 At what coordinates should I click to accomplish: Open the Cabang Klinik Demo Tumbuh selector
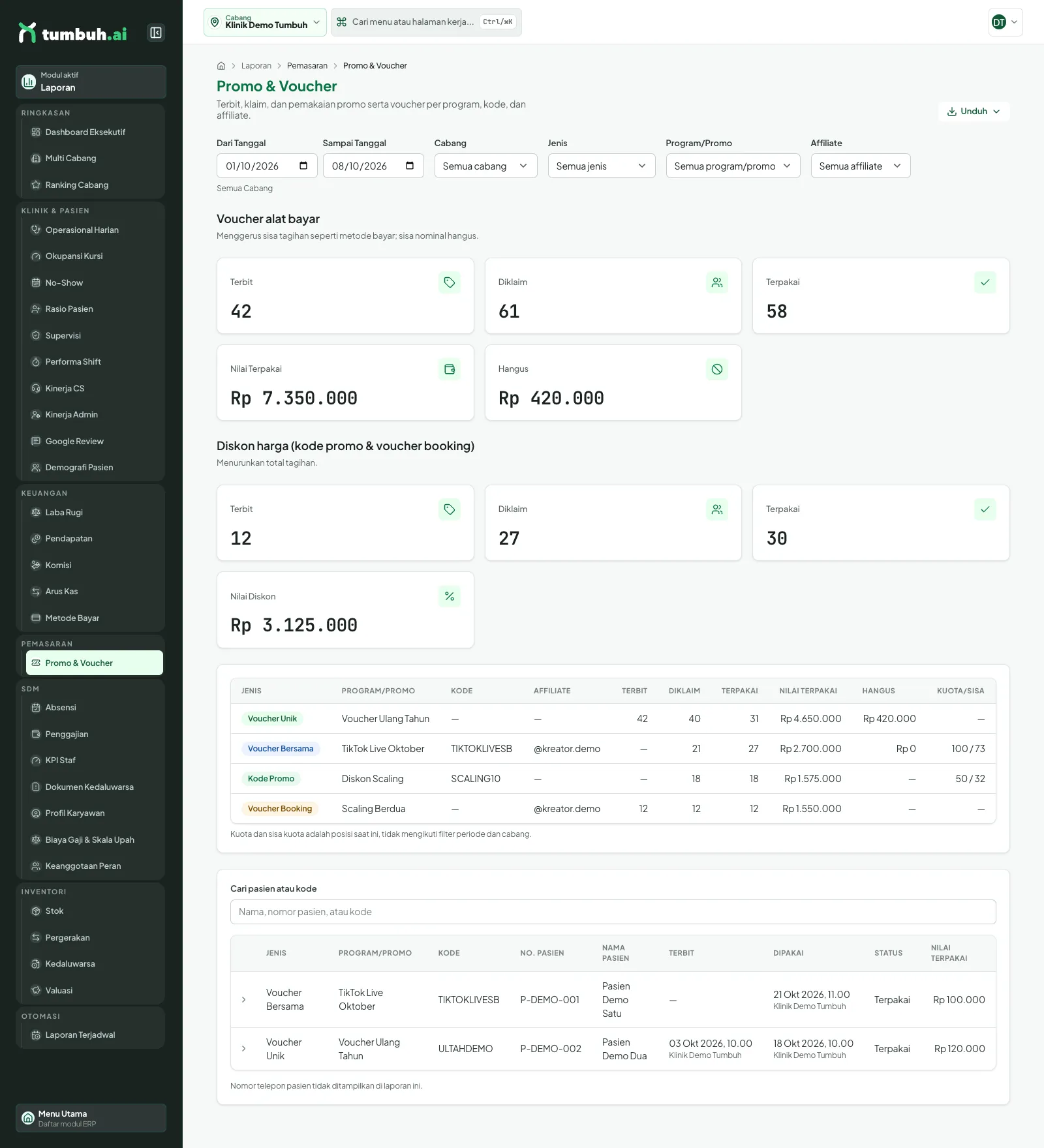[x=265, y=22]
